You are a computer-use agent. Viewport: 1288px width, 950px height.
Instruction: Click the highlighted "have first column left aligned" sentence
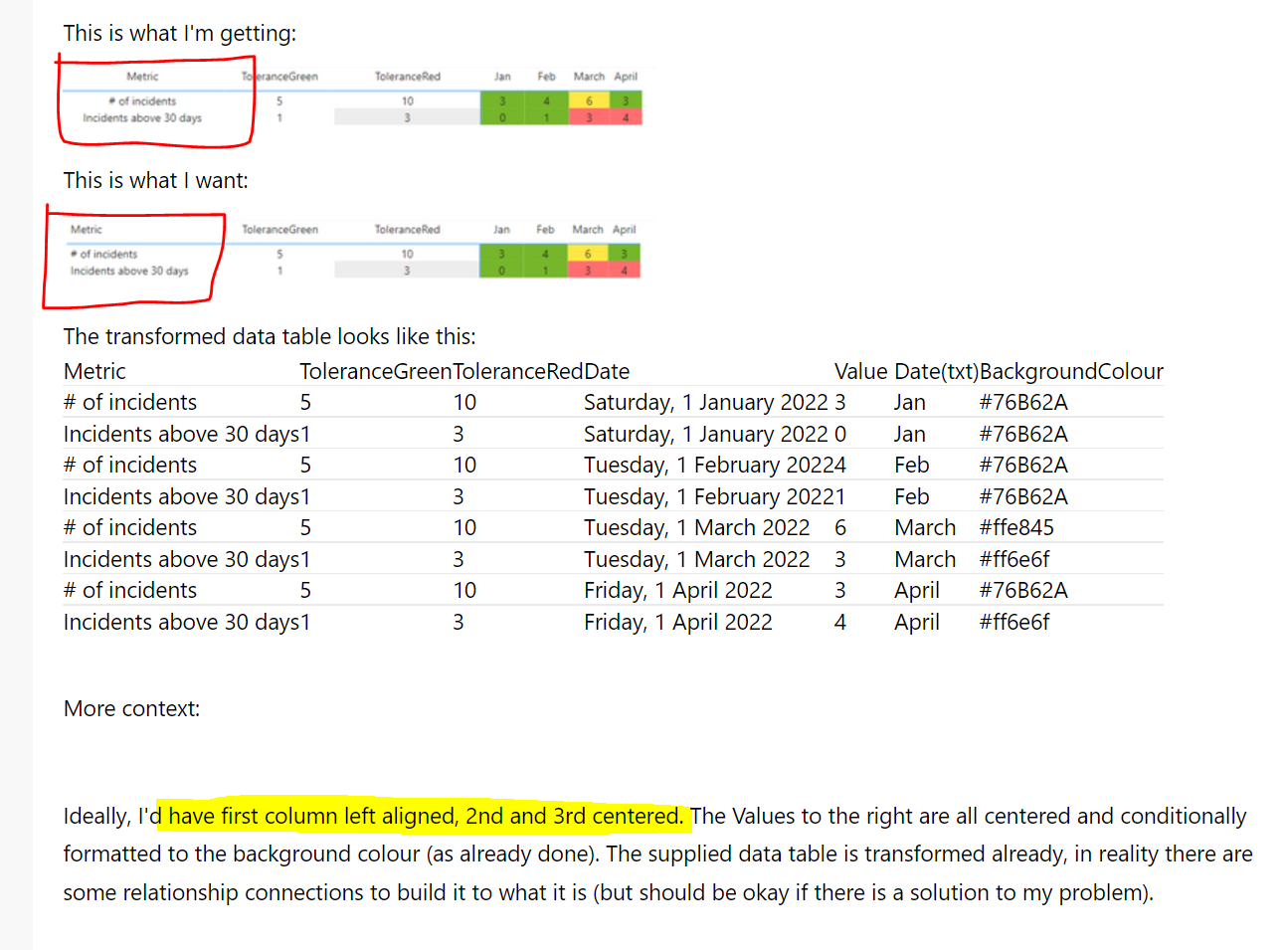[426, 816]
